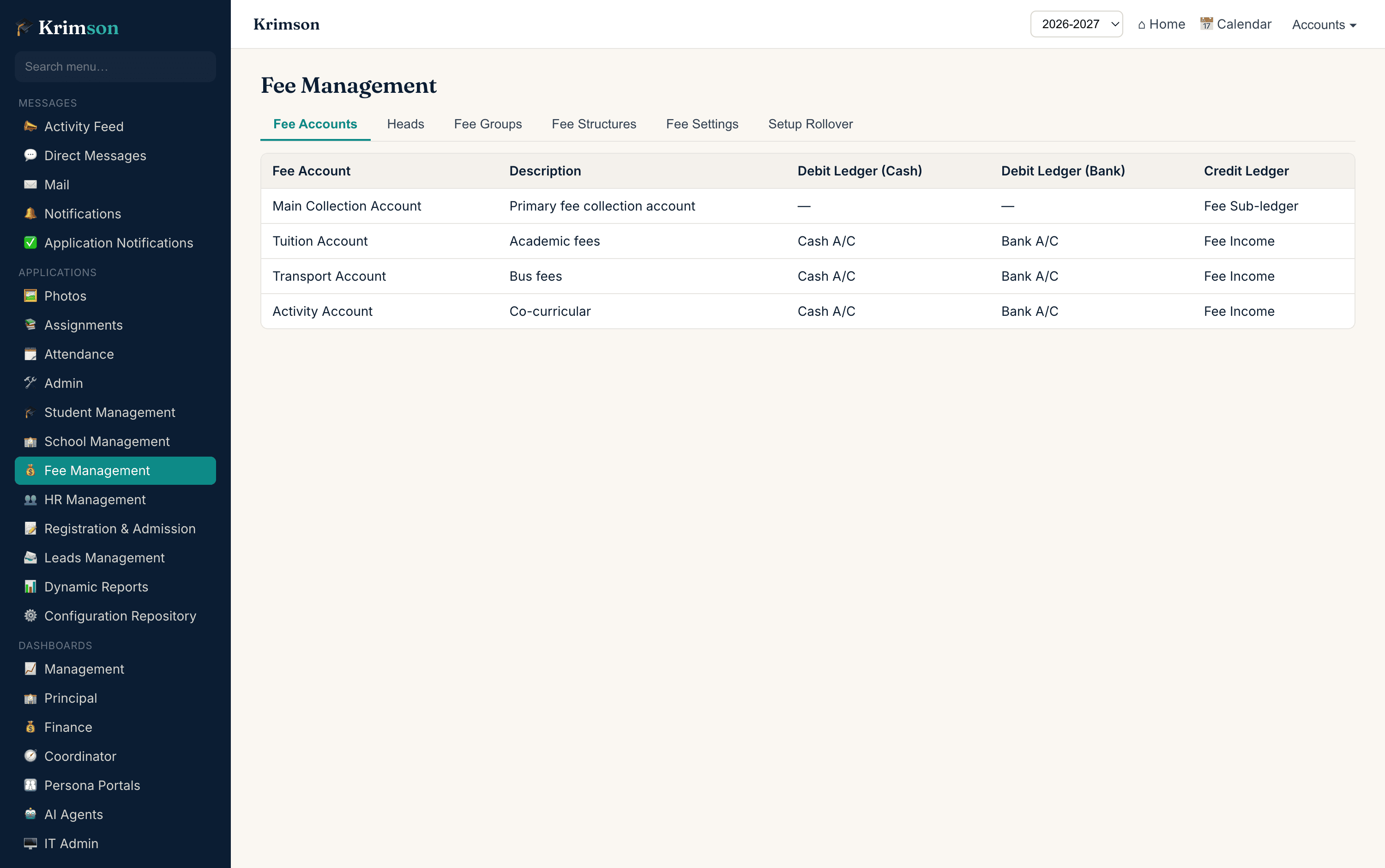Click the Admin tools icon
This screenshot has width=1385, height=868.
pyautogui.click(x=30, y=383)
